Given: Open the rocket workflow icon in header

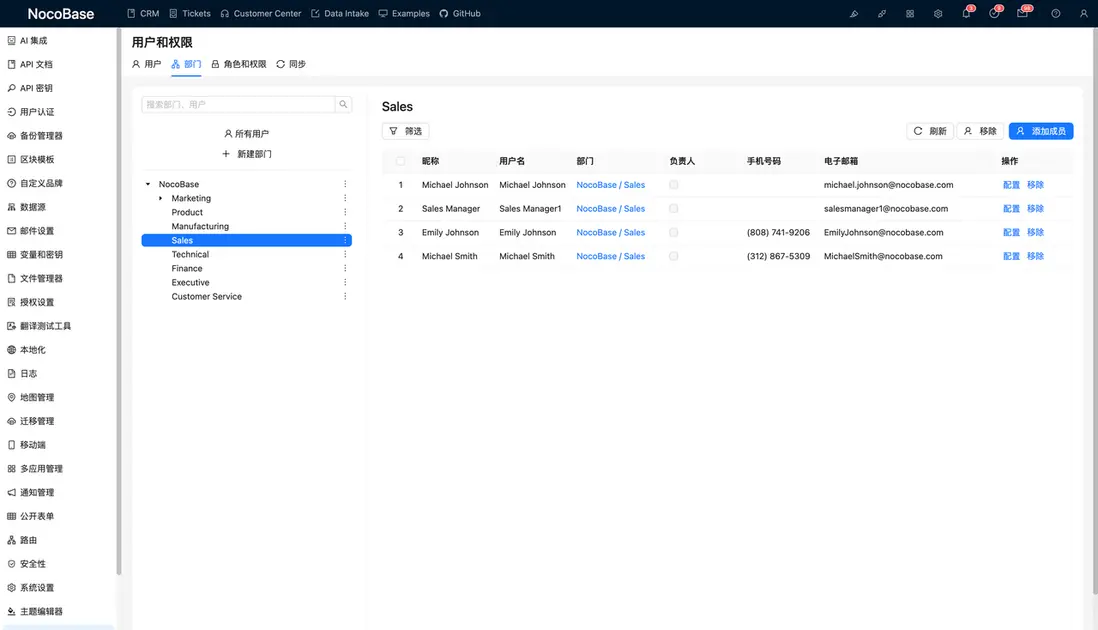Looking at the screenshot, I should click(882, 13).
